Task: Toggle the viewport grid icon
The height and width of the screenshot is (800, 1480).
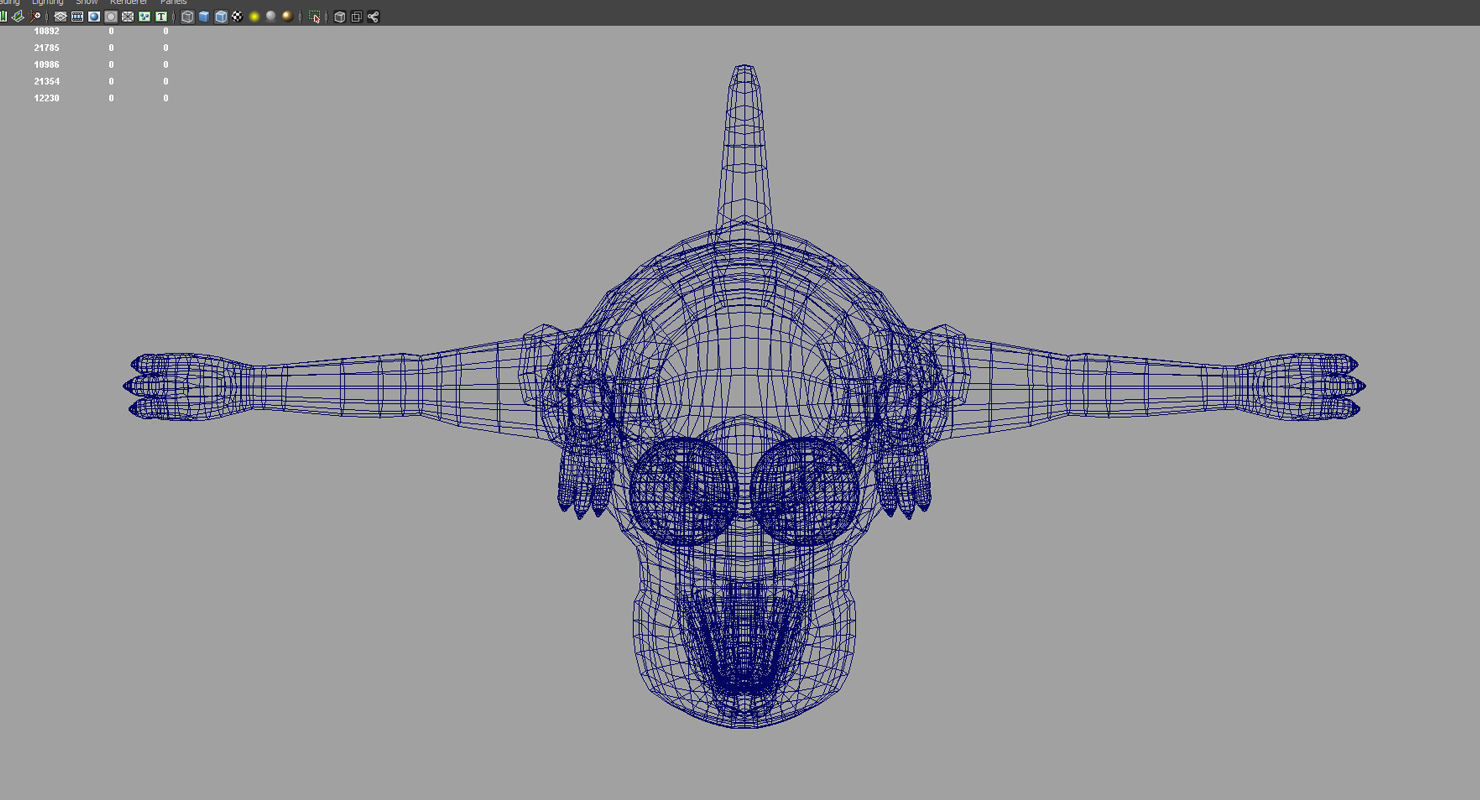Action: [60, 17]
